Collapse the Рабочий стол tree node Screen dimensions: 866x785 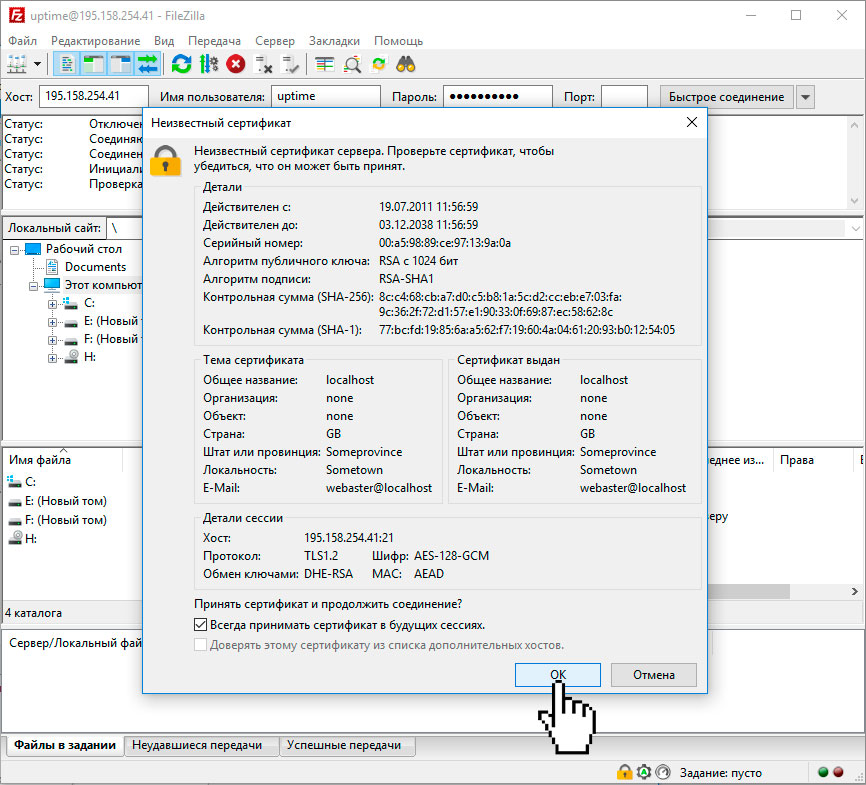pos(15,250)
